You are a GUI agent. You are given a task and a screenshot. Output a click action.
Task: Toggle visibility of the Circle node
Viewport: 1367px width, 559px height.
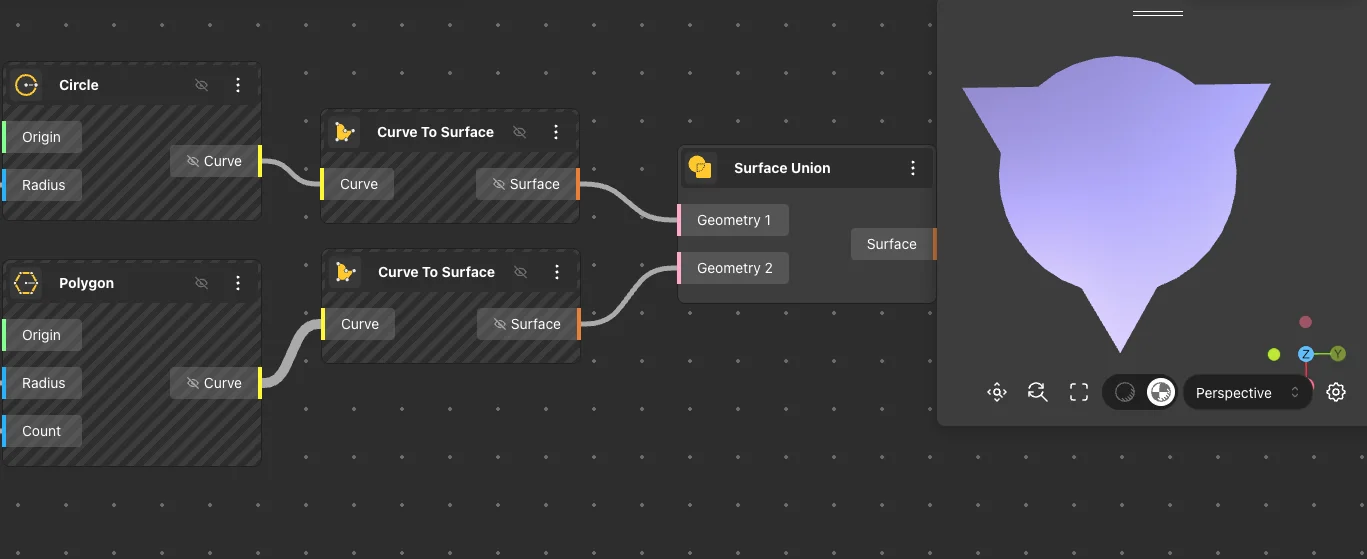pyautogui.click(x=202, y=85)
